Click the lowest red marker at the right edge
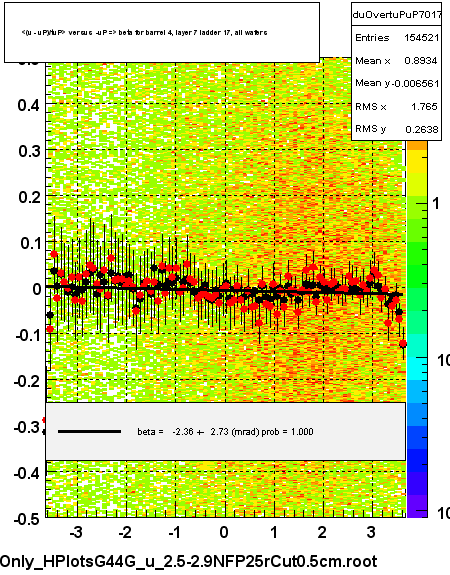 coord(403,344)
